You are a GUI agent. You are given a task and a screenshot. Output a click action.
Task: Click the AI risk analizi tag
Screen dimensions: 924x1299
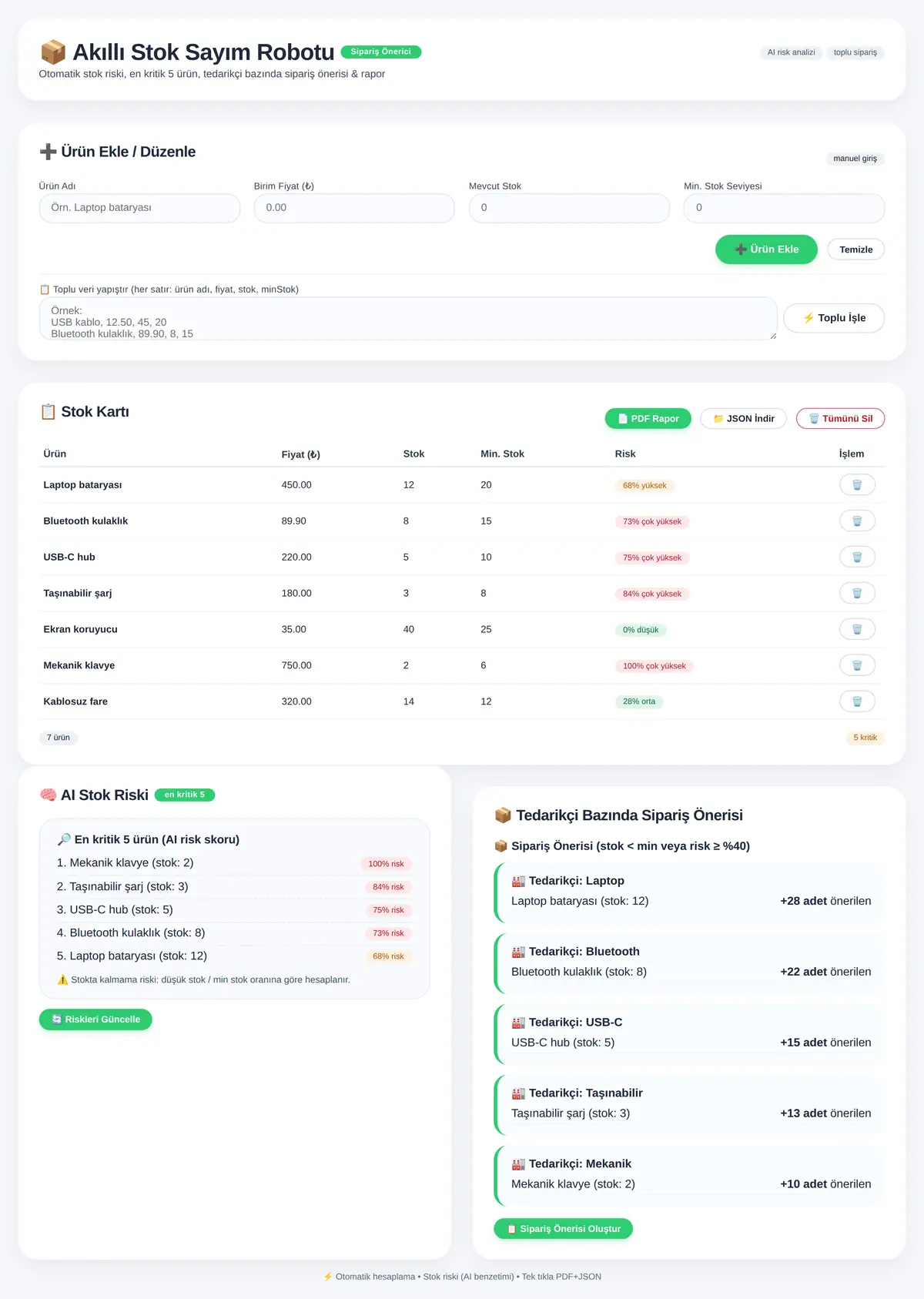click(x=791, y=52)
